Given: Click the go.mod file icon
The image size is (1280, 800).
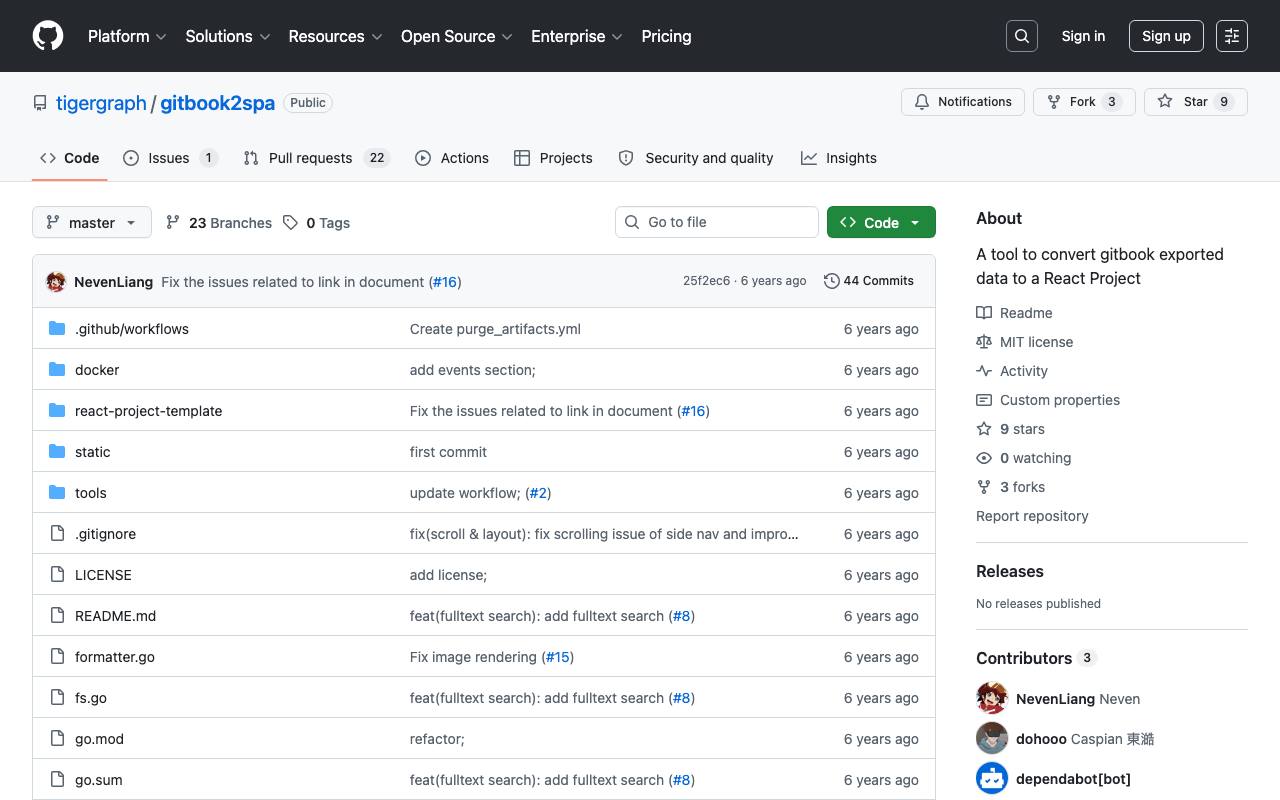Looking at the screenshot, I should [x=57, y=739].
